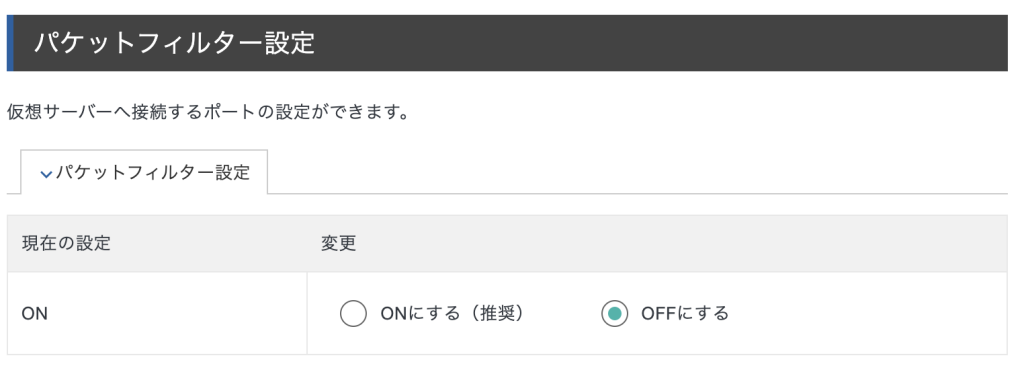Image resolution: width=1024 pixels, height=366 pixels.
Task: Click the gray table header row
Action: click(507, 244)
